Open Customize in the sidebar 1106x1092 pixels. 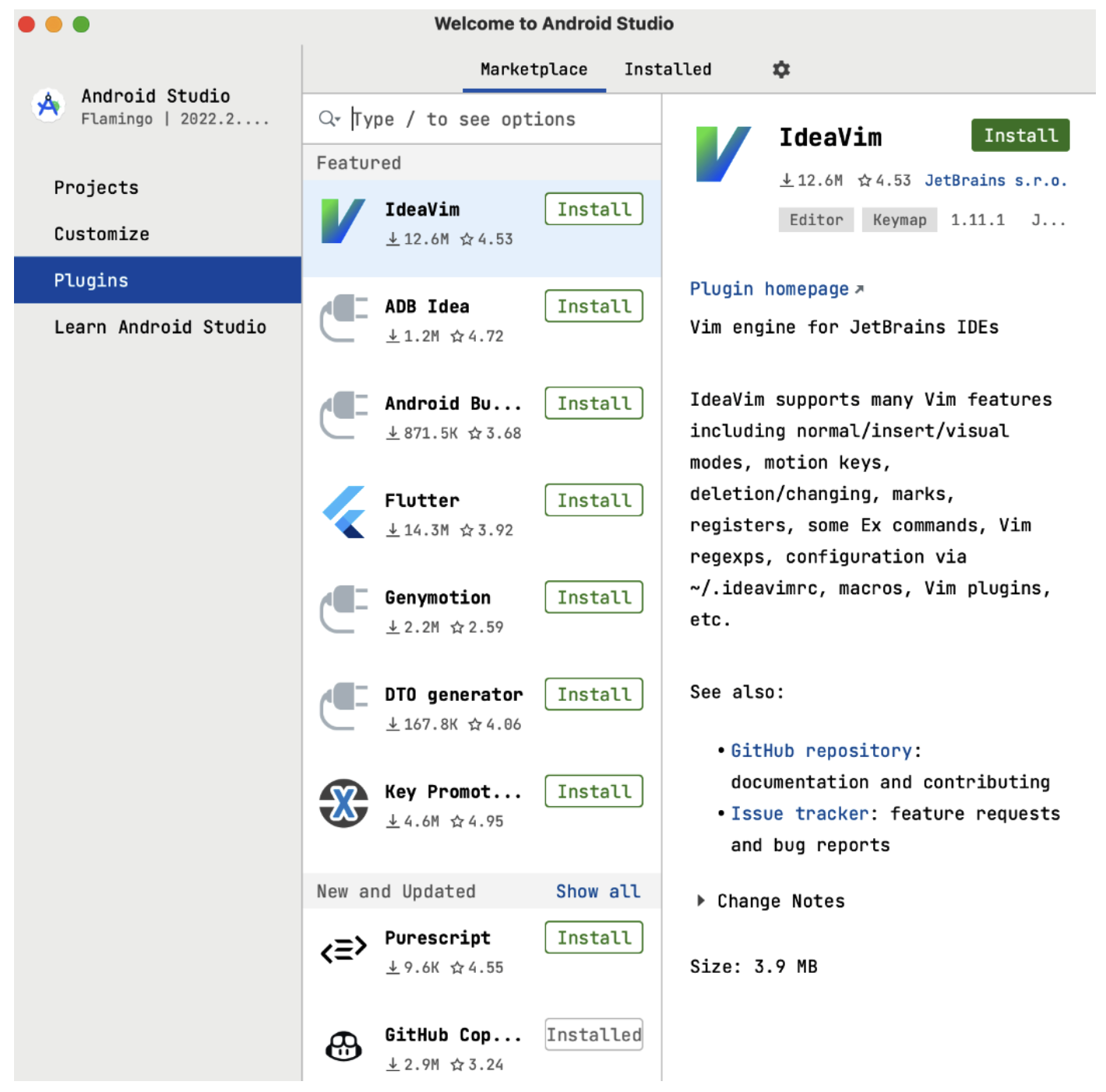101,234
